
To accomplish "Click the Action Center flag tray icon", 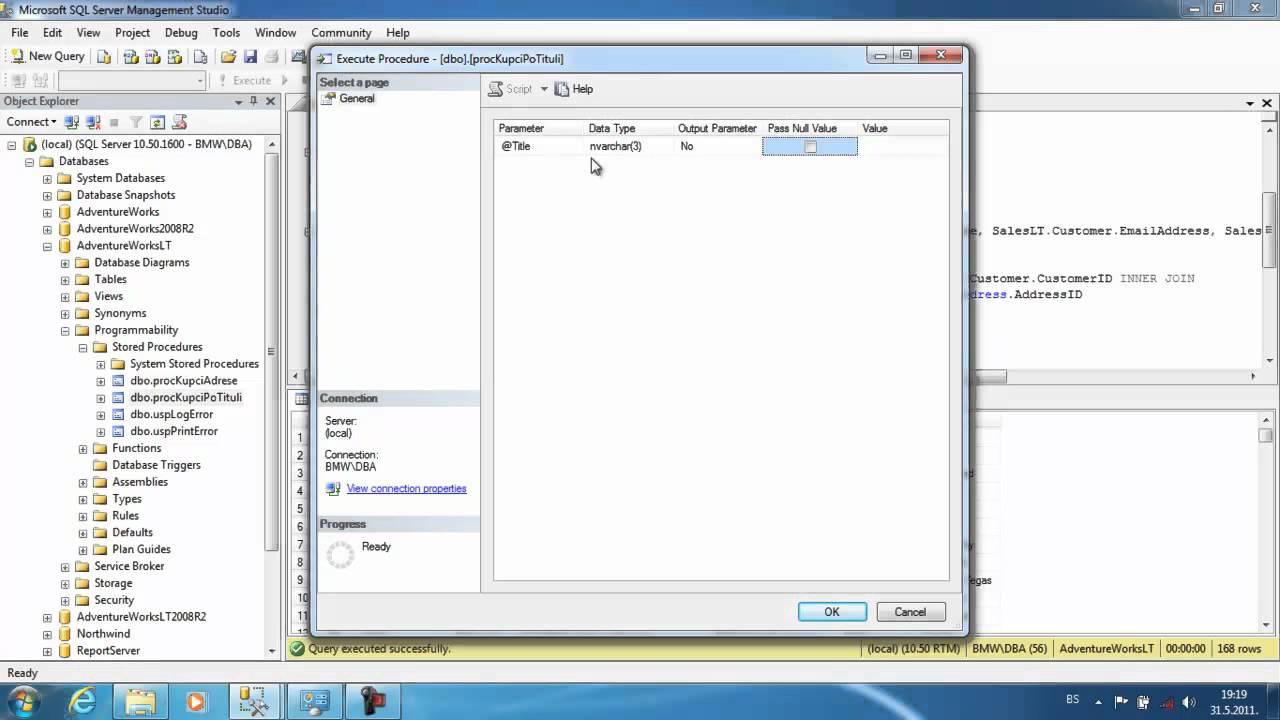I will click(x=1121, y=702).
